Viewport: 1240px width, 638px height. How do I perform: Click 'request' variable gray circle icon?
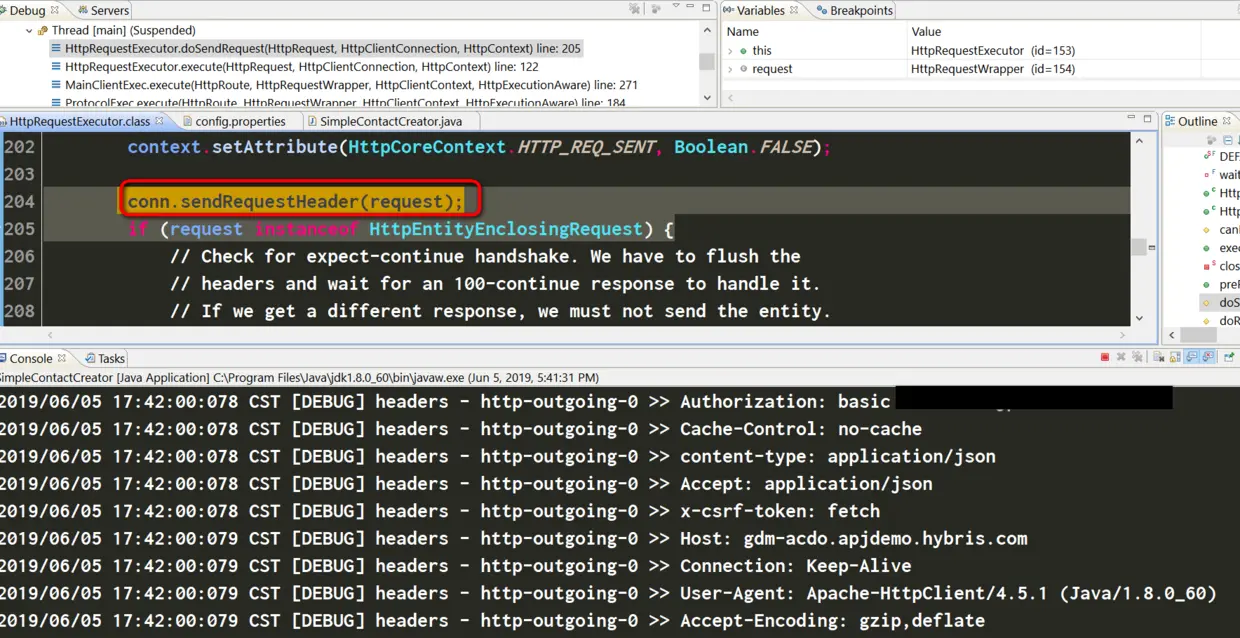click(x=743, y=69)
